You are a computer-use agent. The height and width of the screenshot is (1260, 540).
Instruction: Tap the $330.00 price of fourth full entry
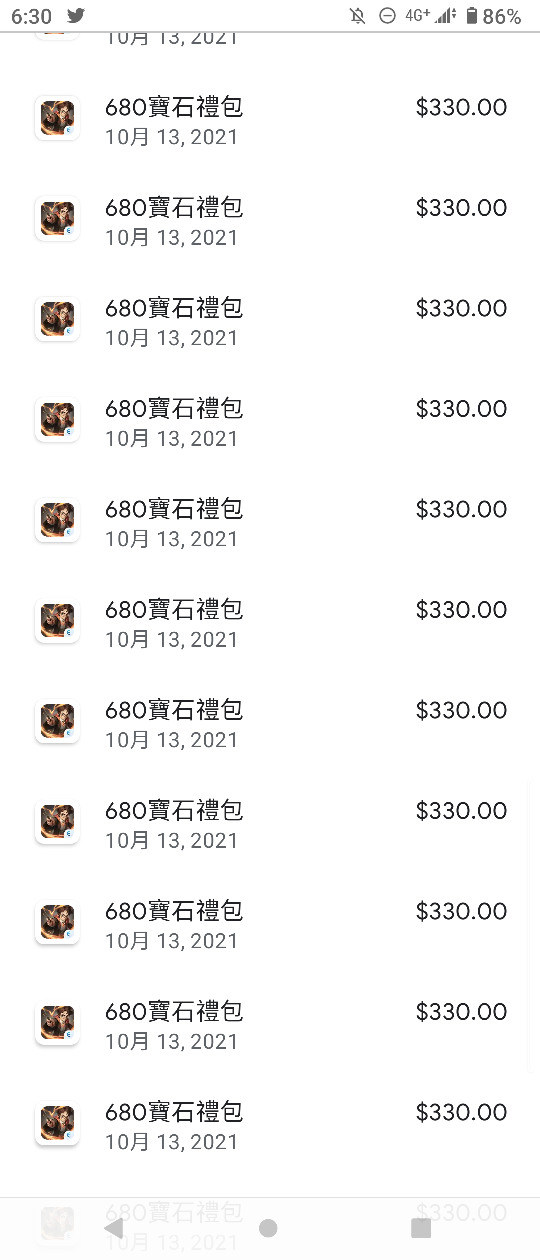click(x=461, y=409)
